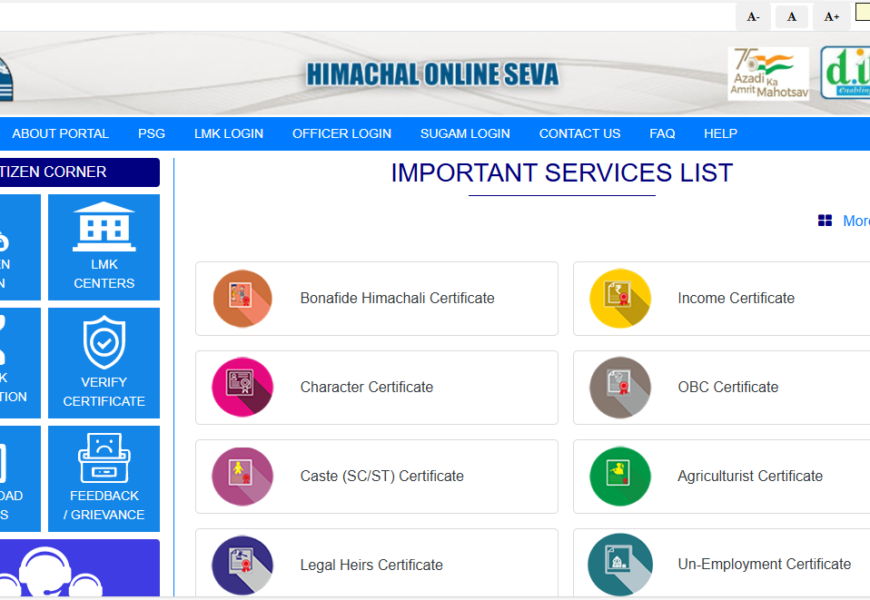Open the Verify Certificate shield tile
Image resolution: width=870 pixels, height=600 pixels.
[x=104, y=362]
